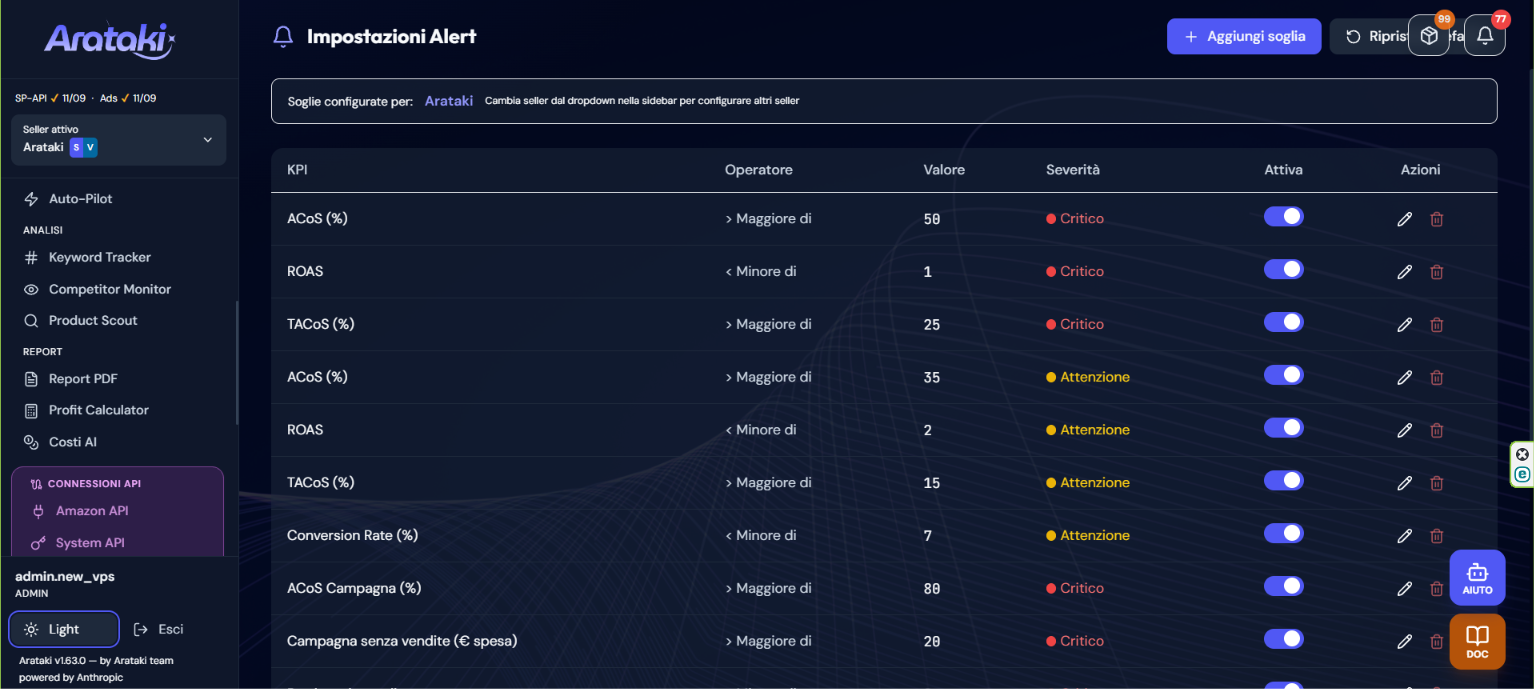
Task: Open the AIUTO assistant button
Action: pyautogui.click(x=1477, y=578)
